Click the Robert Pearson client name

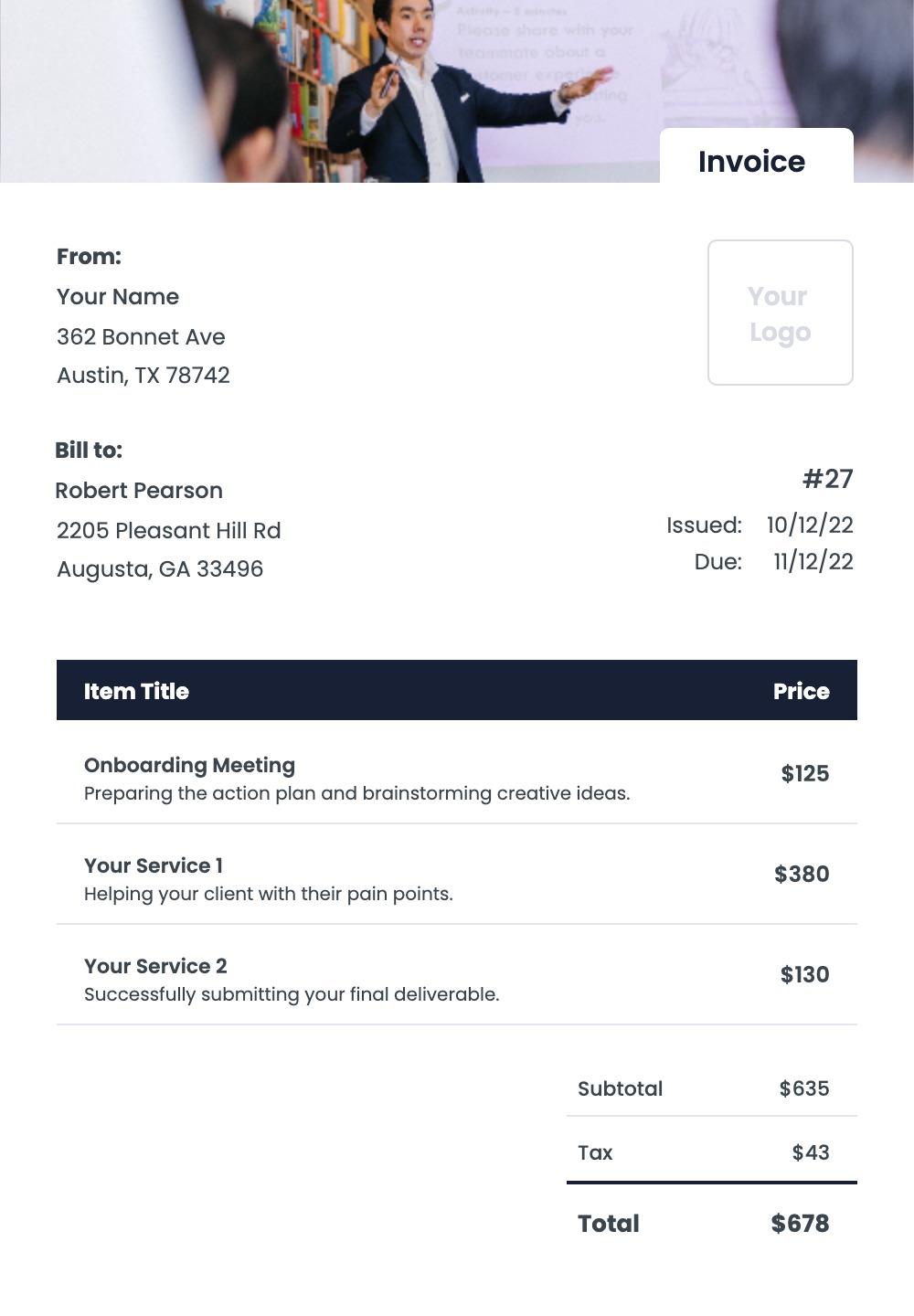139,491
